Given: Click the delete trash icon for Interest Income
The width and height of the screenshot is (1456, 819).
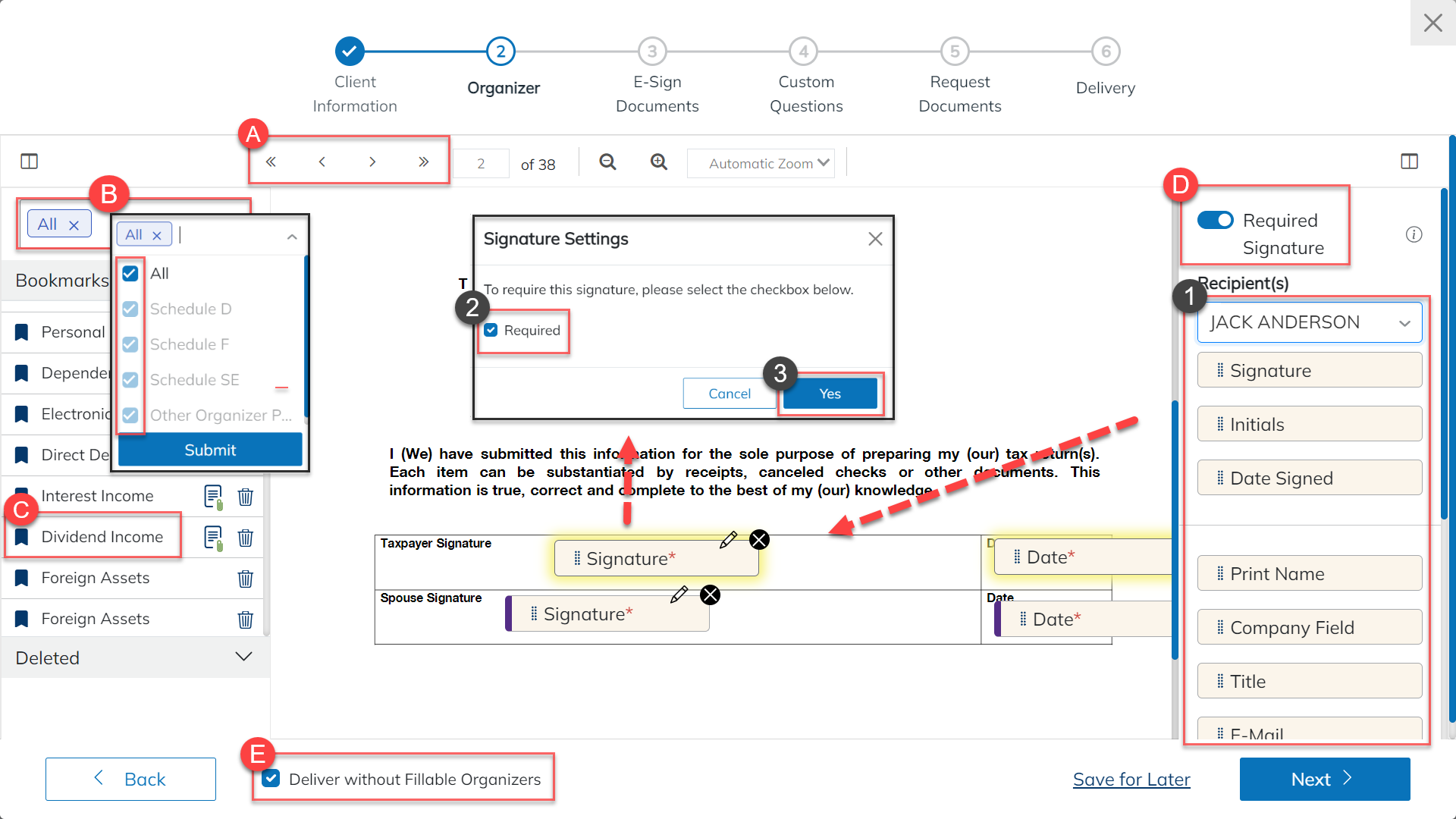Looking at the screenshot, I should 246,497.
